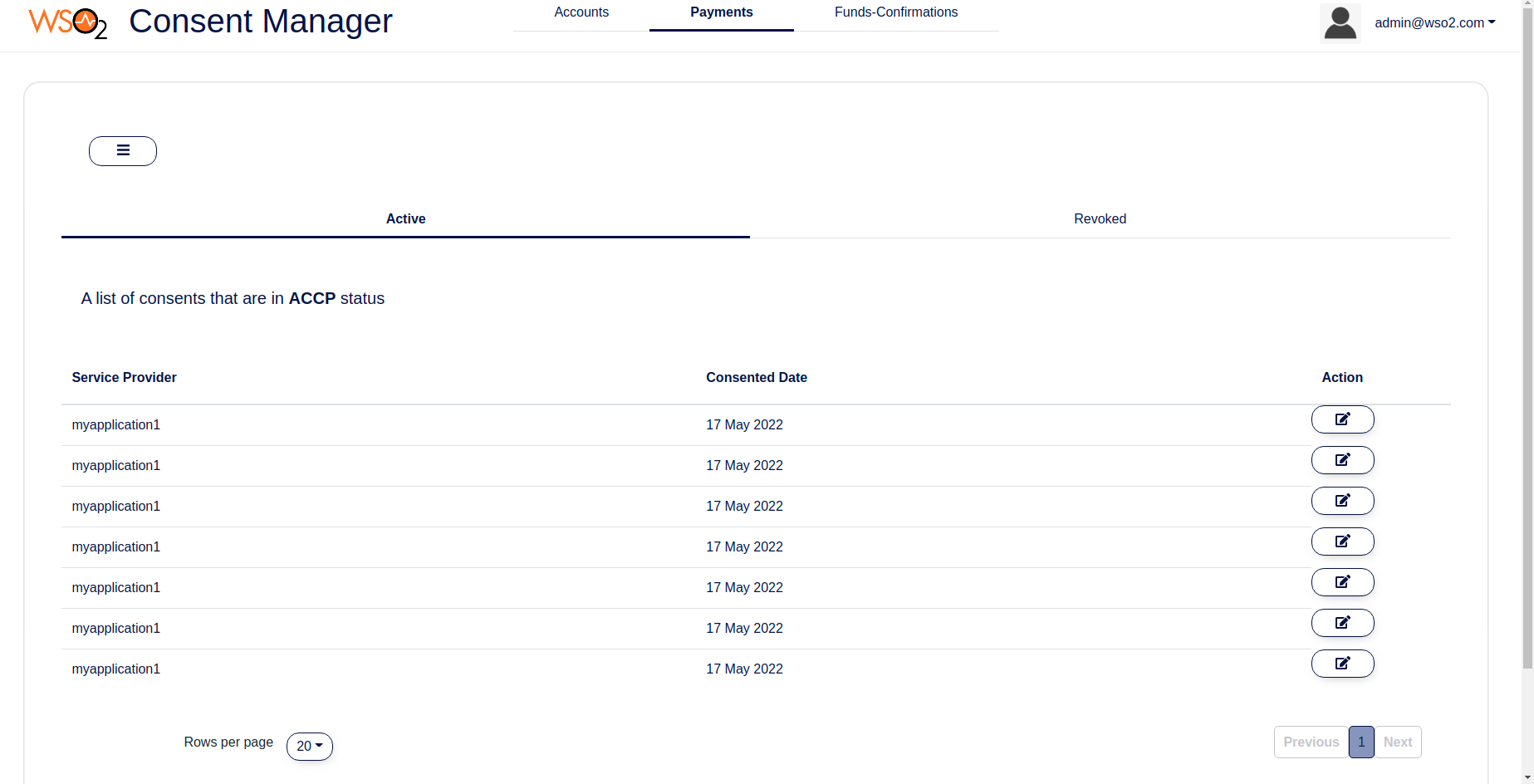The width and height of the screenshot is (1534, 784).
Task: Select page 1 in pagination
Action: [x=1361, y=742]
